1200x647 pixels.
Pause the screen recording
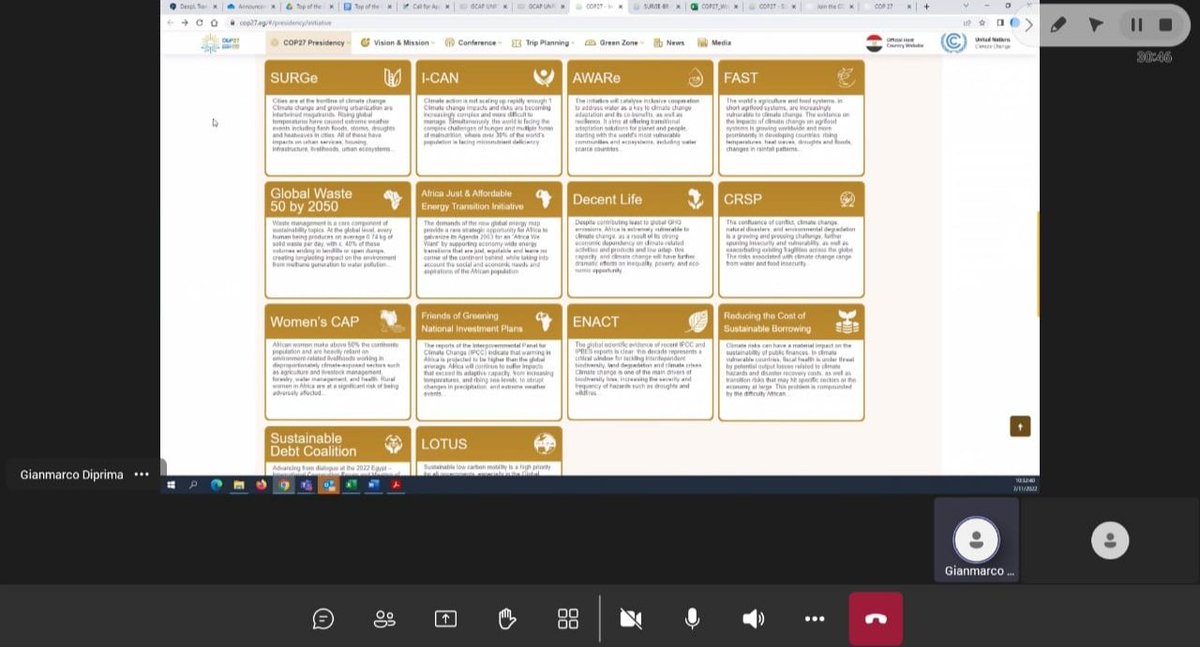point(1137,24)
